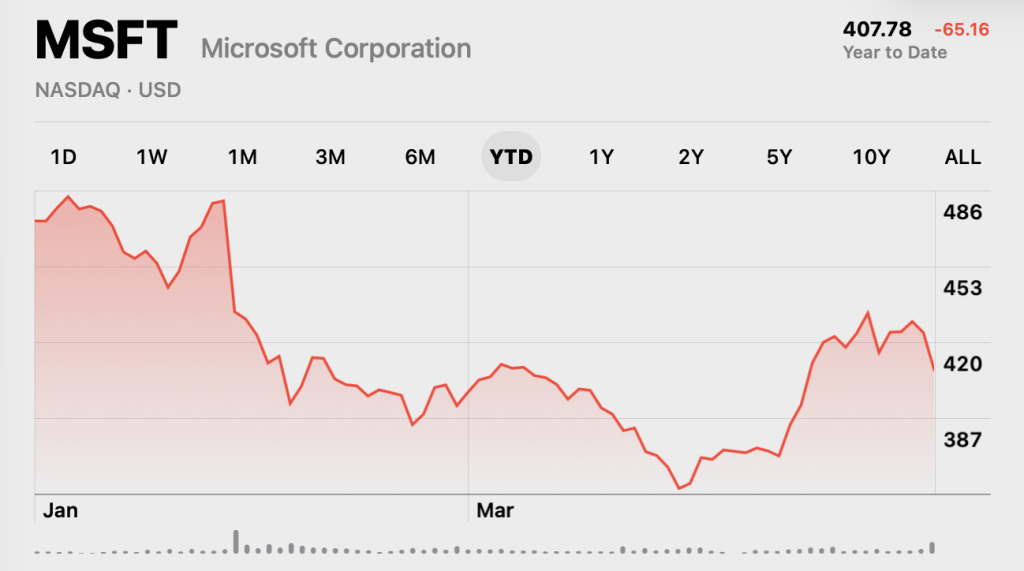The image size is (1024, 571).
Task: Show the 1Y price history
Action: coord(601,157)
